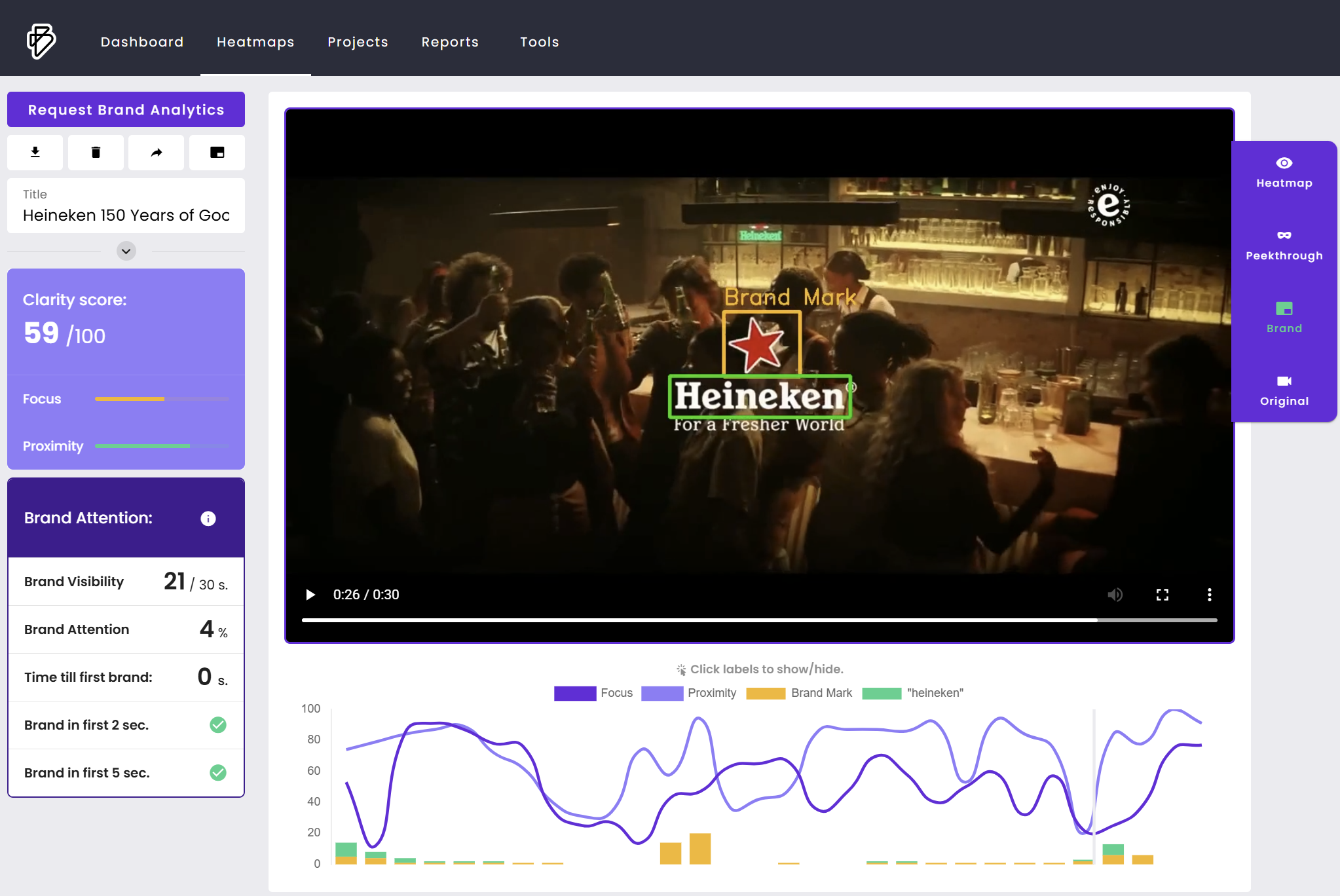The image size is (1340, 896).
Task: Open the Heatmaps tab
Action: tap(255, 42)
